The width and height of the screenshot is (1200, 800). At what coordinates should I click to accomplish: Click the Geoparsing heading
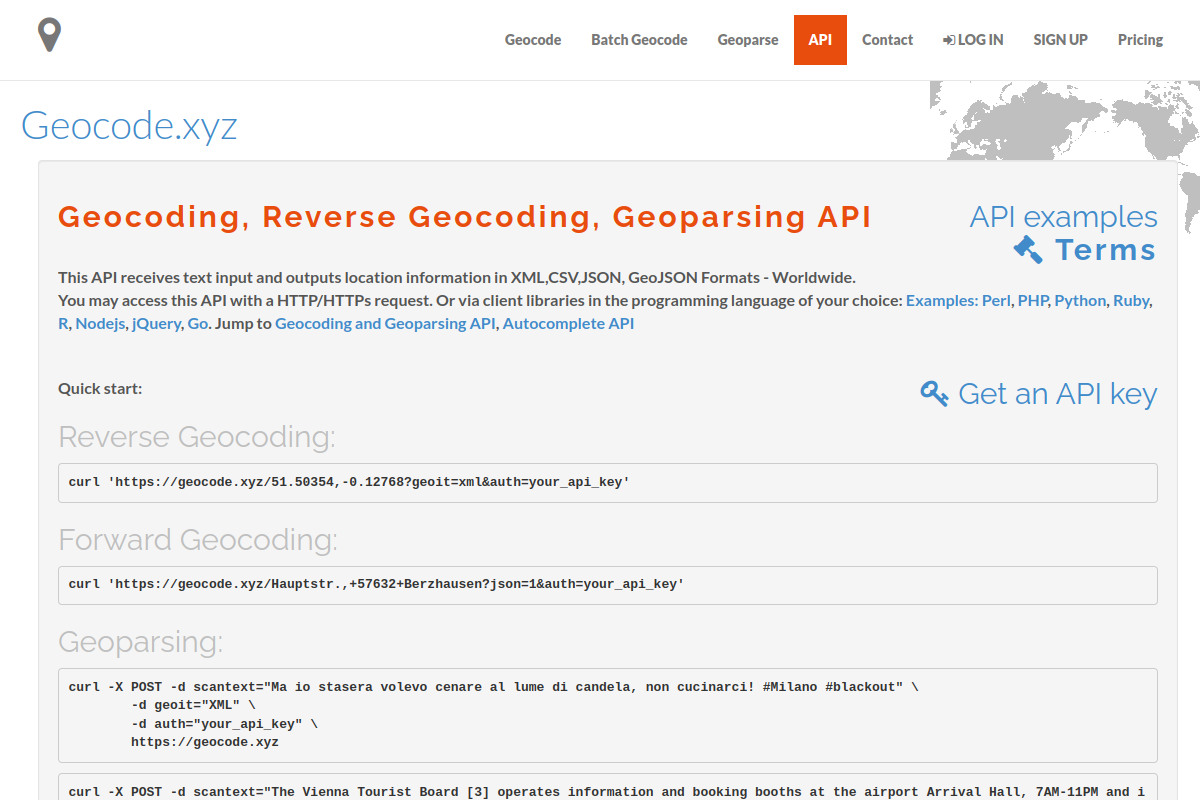pos(141,642)
